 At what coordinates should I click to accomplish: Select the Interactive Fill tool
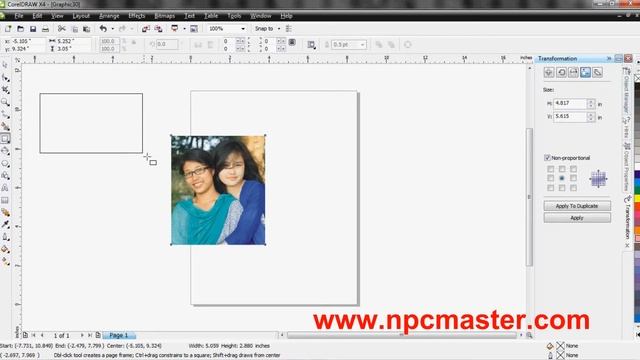point(5,261)
